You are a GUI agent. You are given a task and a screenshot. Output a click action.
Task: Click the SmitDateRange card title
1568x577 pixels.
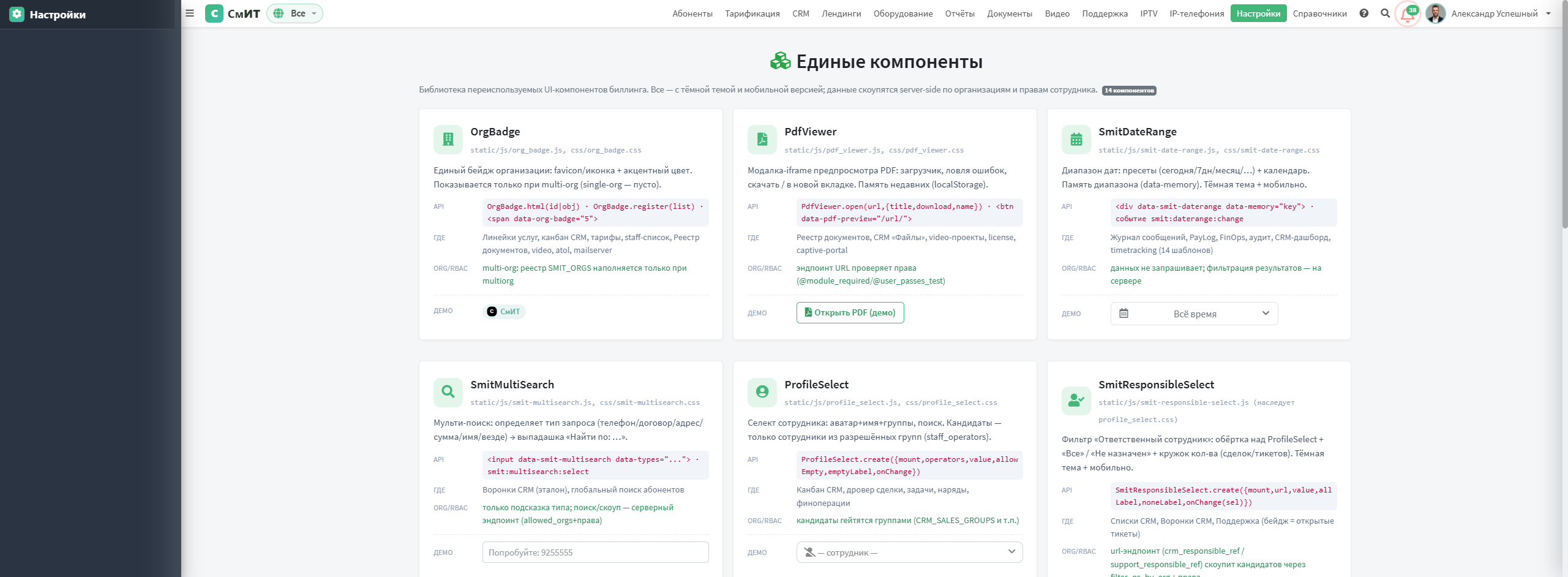(x=1137, y=132)
